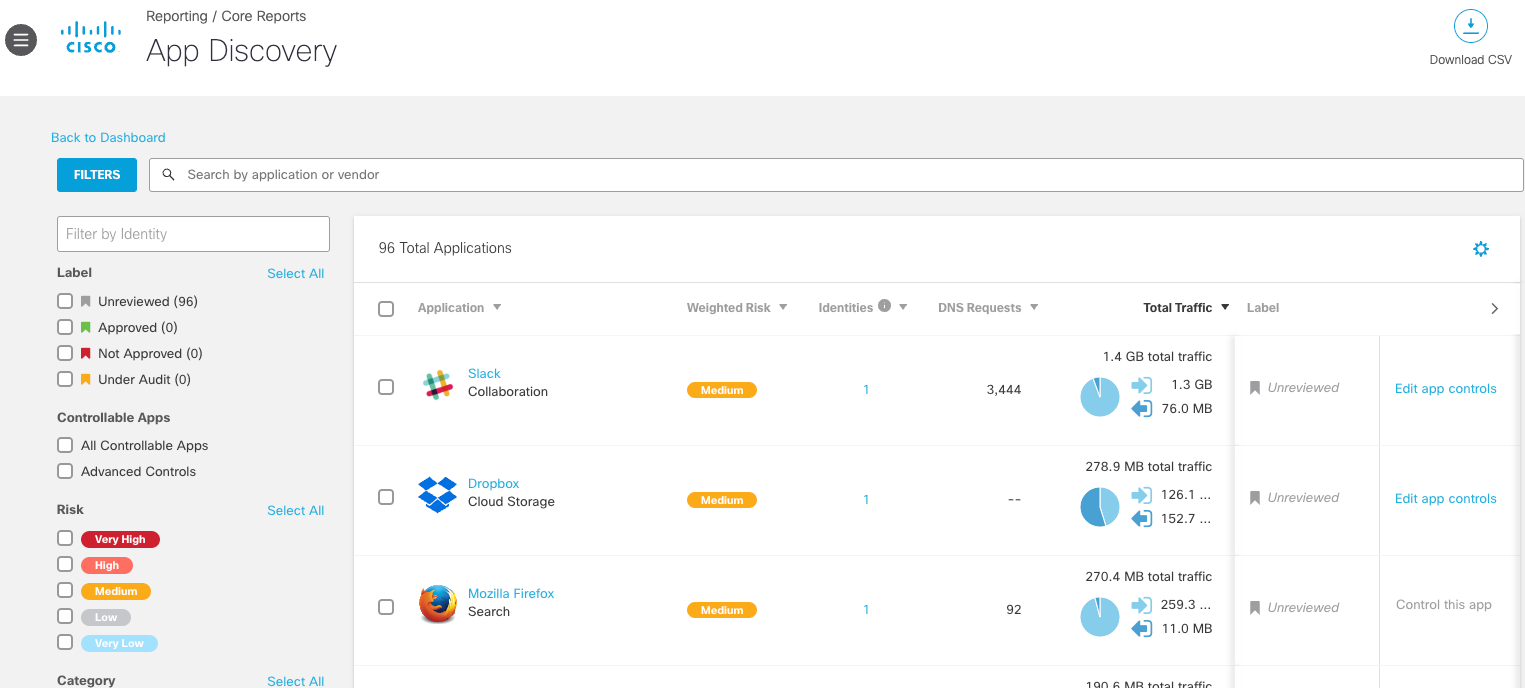
Task: Check the Unreviewed (96) label filter
Action: click(65, 301)
